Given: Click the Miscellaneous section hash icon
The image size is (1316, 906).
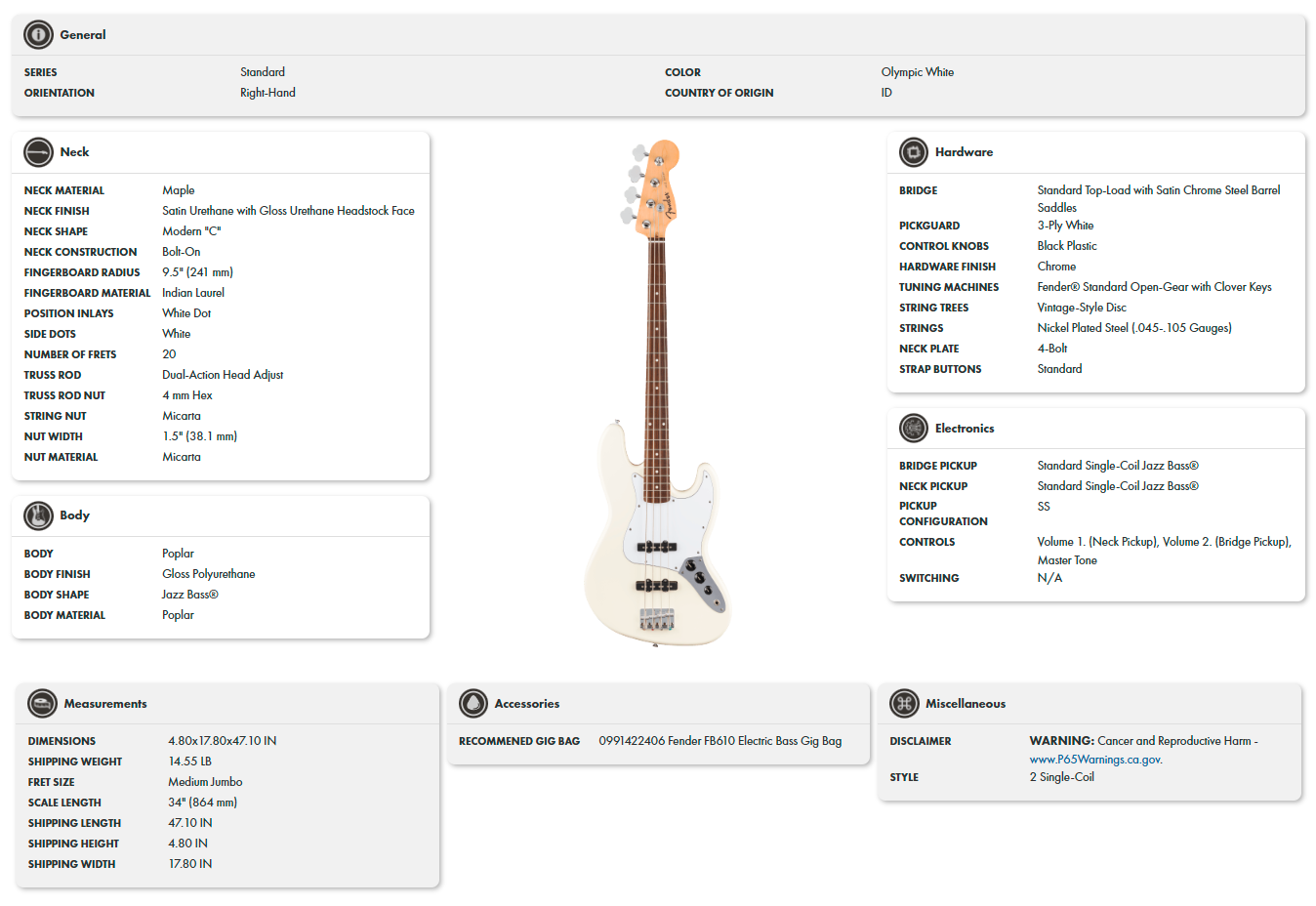Looking at the screenshot, I should (904, 703).
